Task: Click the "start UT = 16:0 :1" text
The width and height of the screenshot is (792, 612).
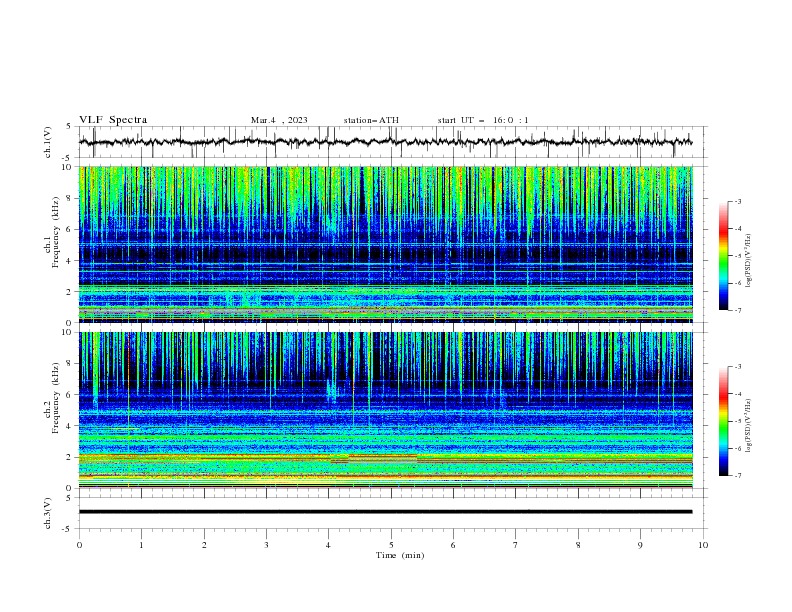Action: tap(483, 120)
